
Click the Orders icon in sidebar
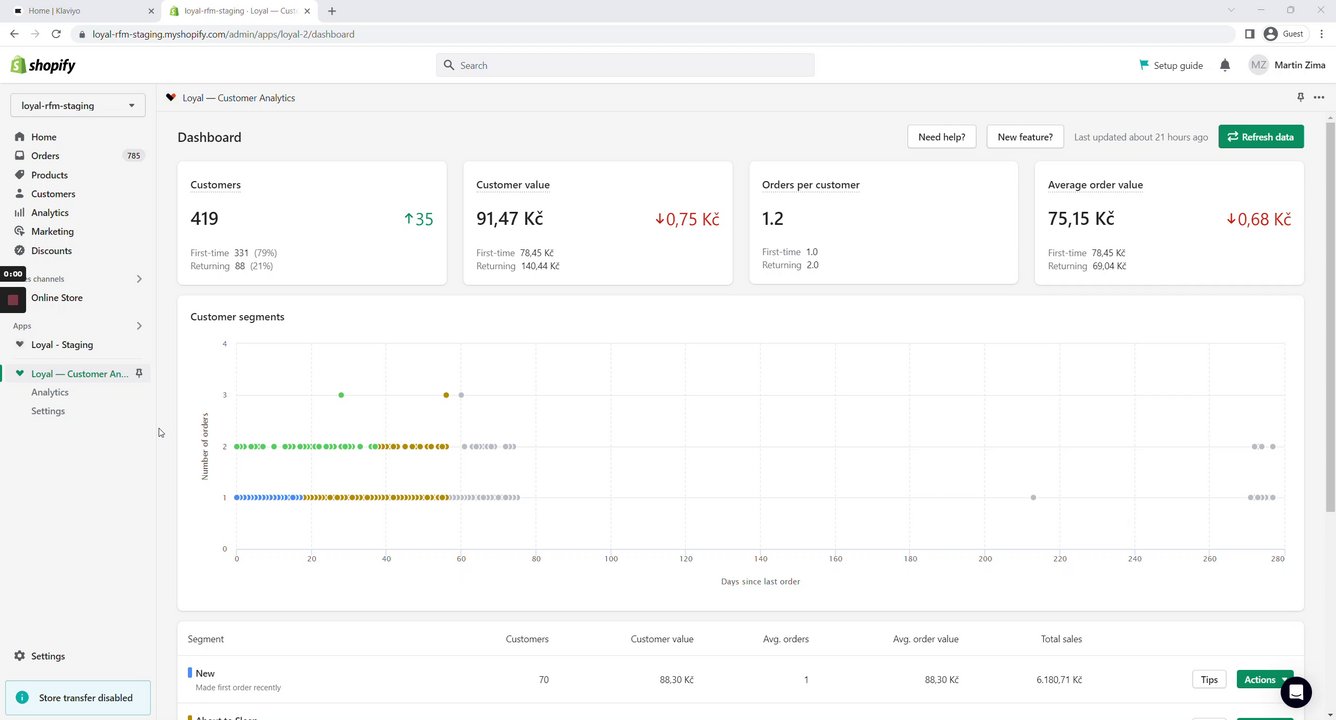point(20,156)
